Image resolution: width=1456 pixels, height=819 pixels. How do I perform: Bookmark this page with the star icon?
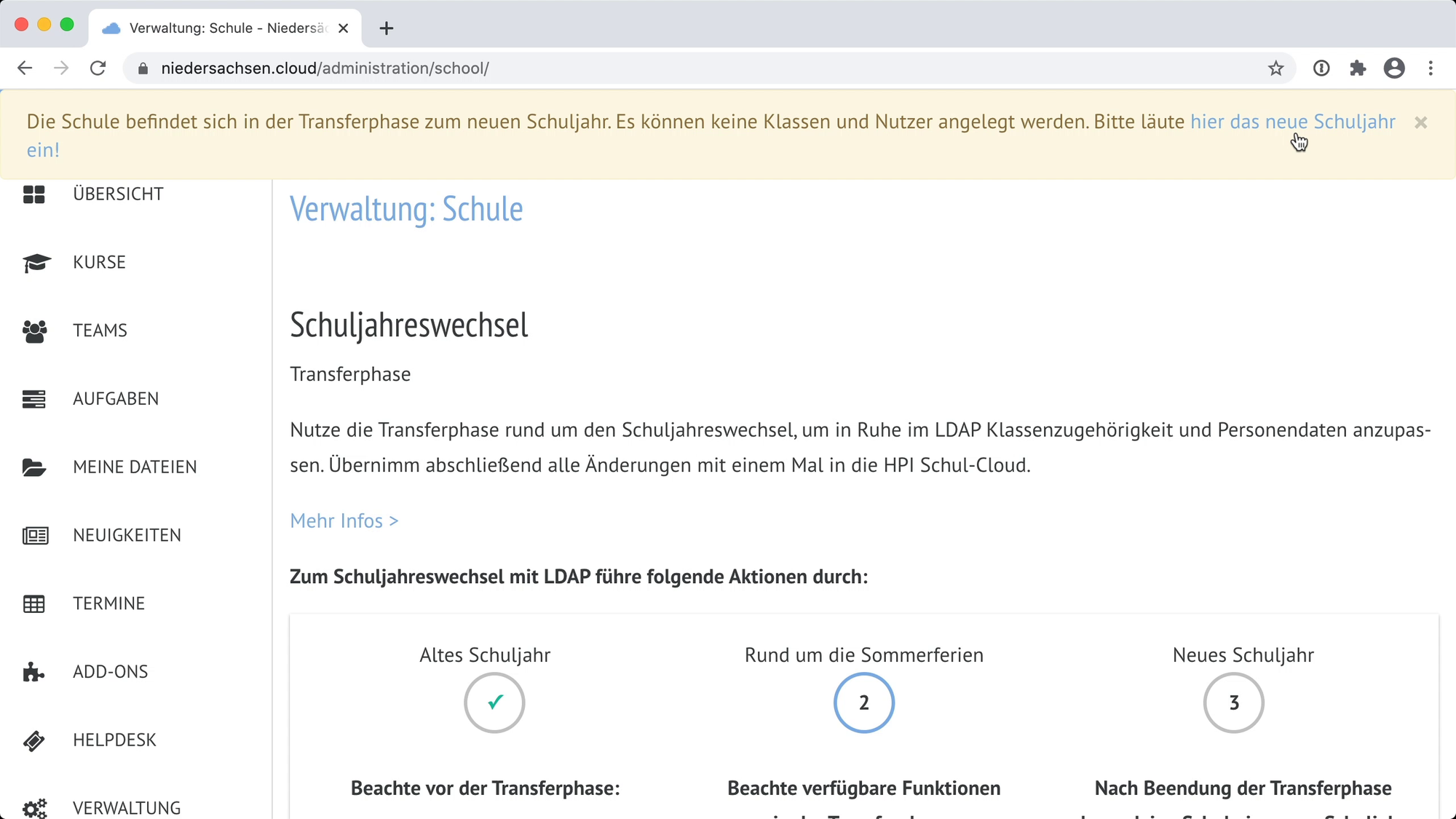1275,68
